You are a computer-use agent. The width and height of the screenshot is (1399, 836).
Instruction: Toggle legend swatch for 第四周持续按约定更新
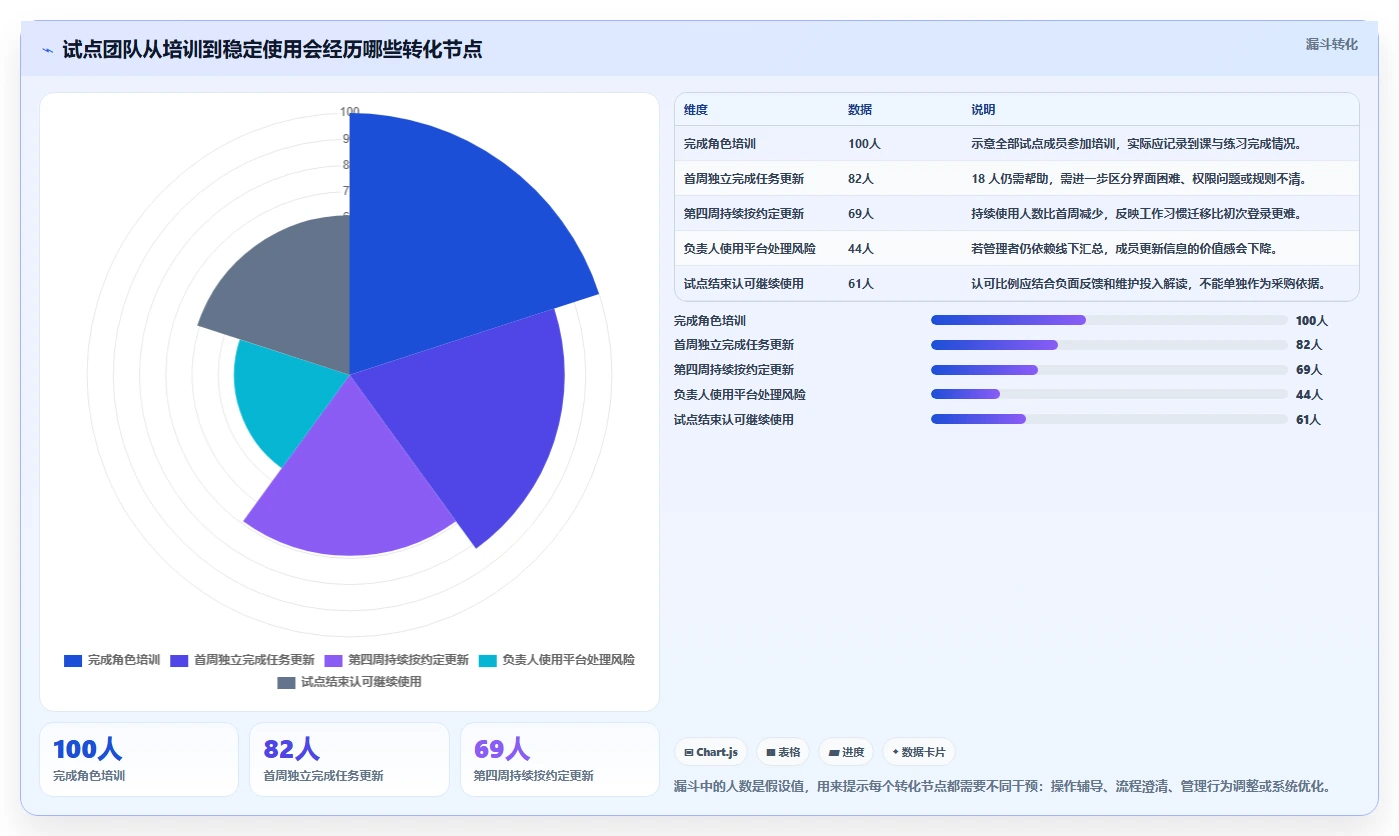point(333,660)
